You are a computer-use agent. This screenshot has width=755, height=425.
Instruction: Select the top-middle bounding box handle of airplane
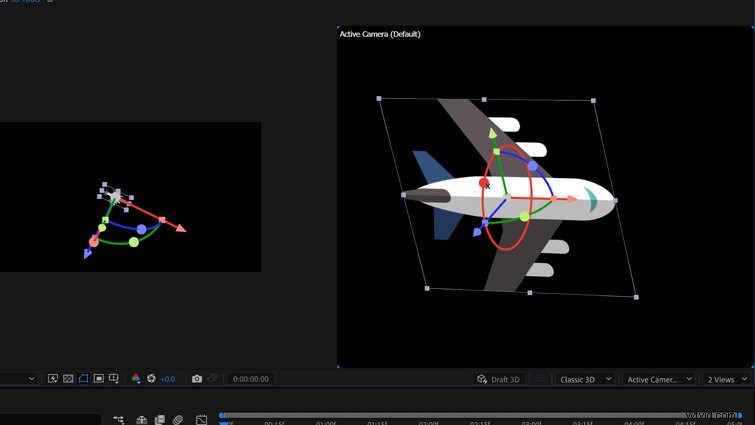coord(484,100)
